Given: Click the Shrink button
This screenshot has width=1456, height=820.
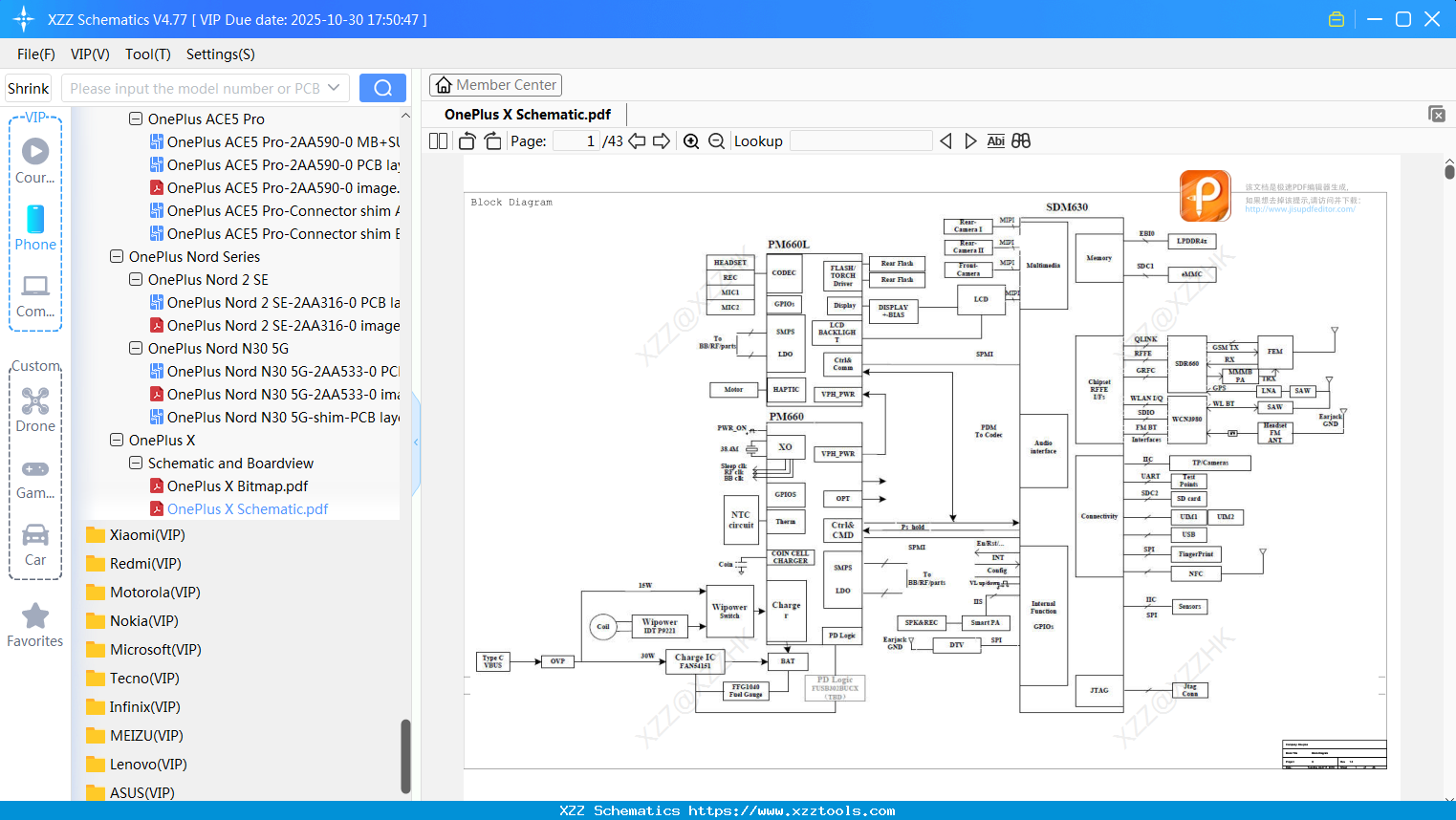Looking at the screenshot, I should tap(28, 87).
